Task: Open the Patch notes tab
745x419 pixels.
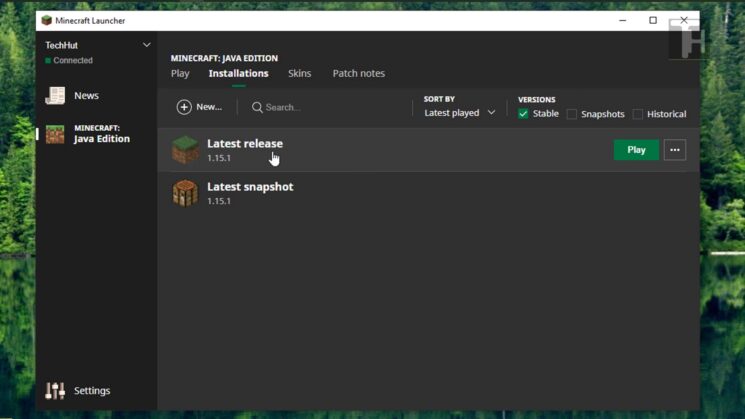Action: coord(359,74)
